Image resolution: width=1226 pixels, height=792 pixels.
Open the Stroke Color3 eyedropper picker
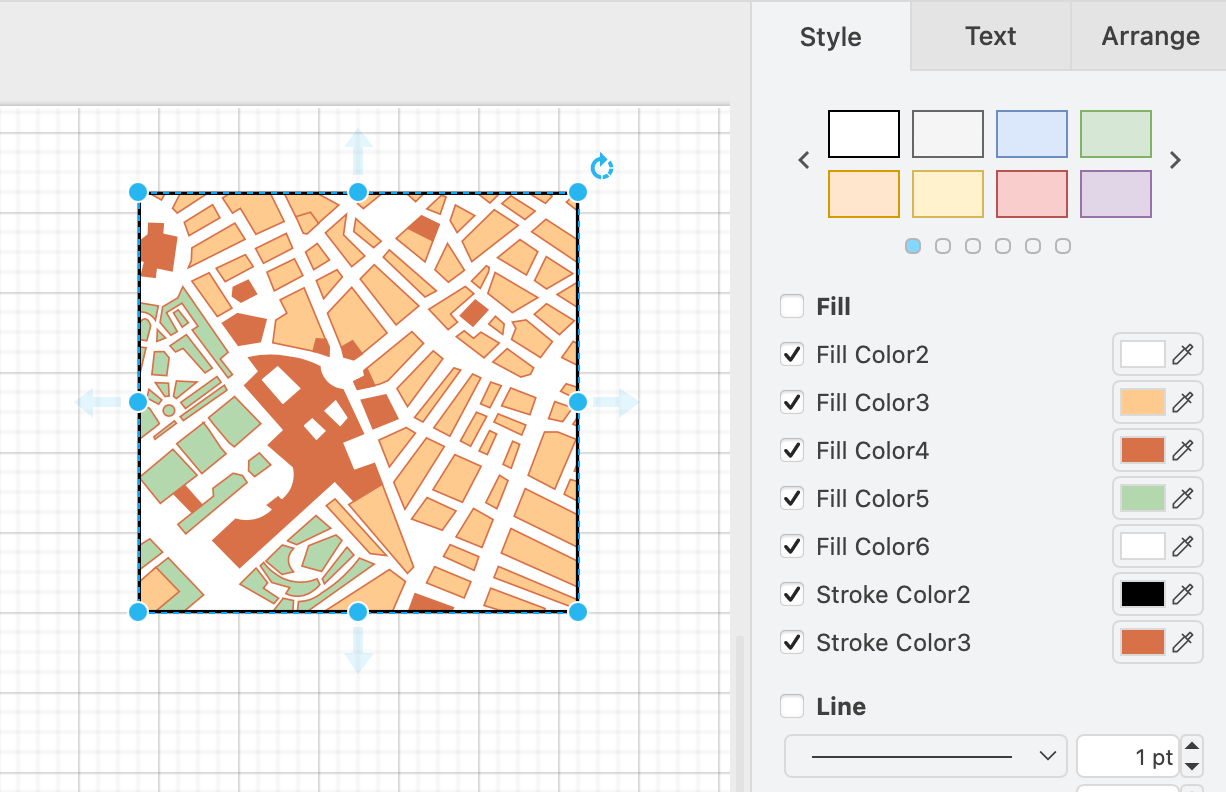pos(1183,642)
